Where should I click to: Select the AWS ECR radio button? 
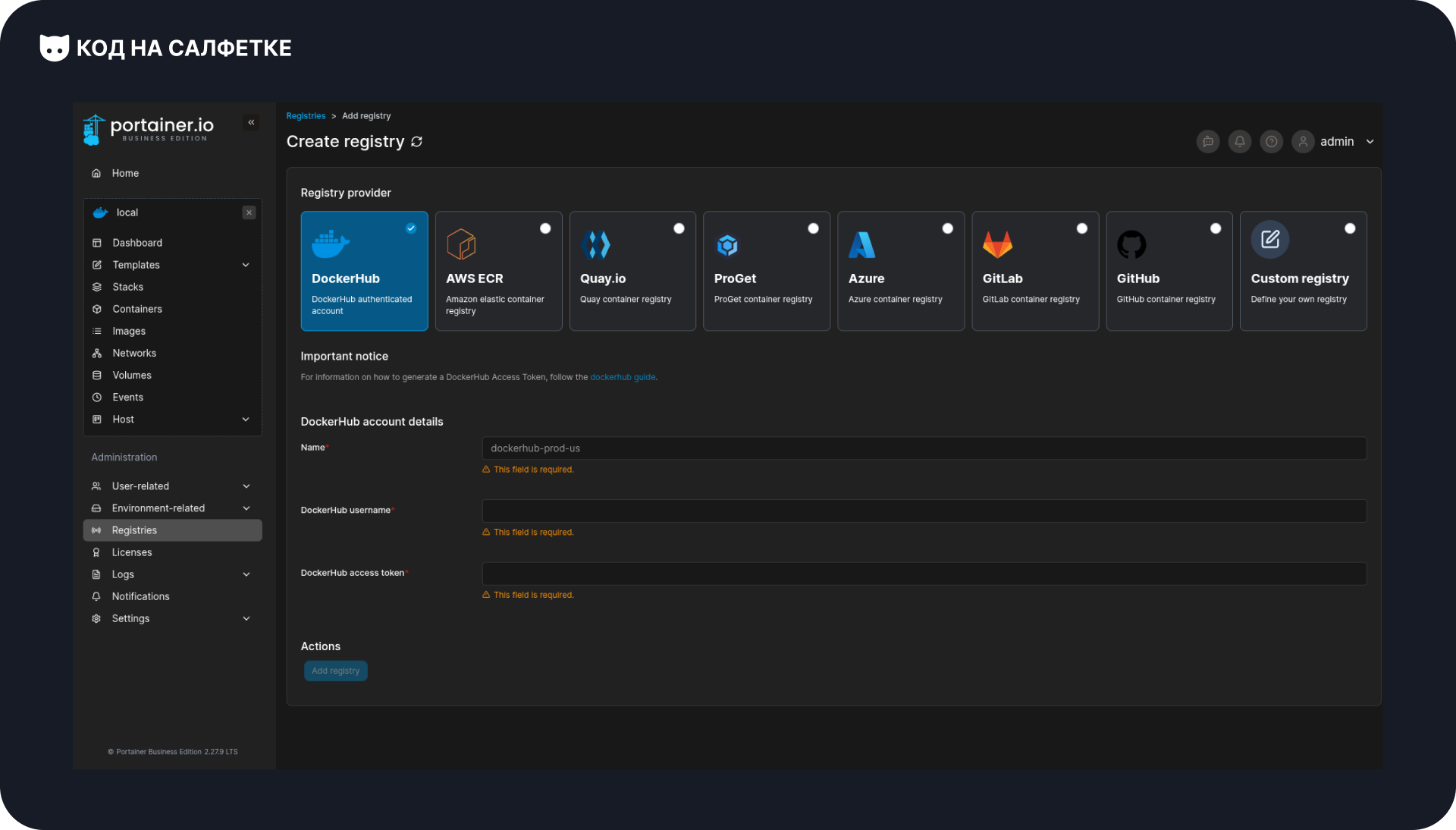545,228
